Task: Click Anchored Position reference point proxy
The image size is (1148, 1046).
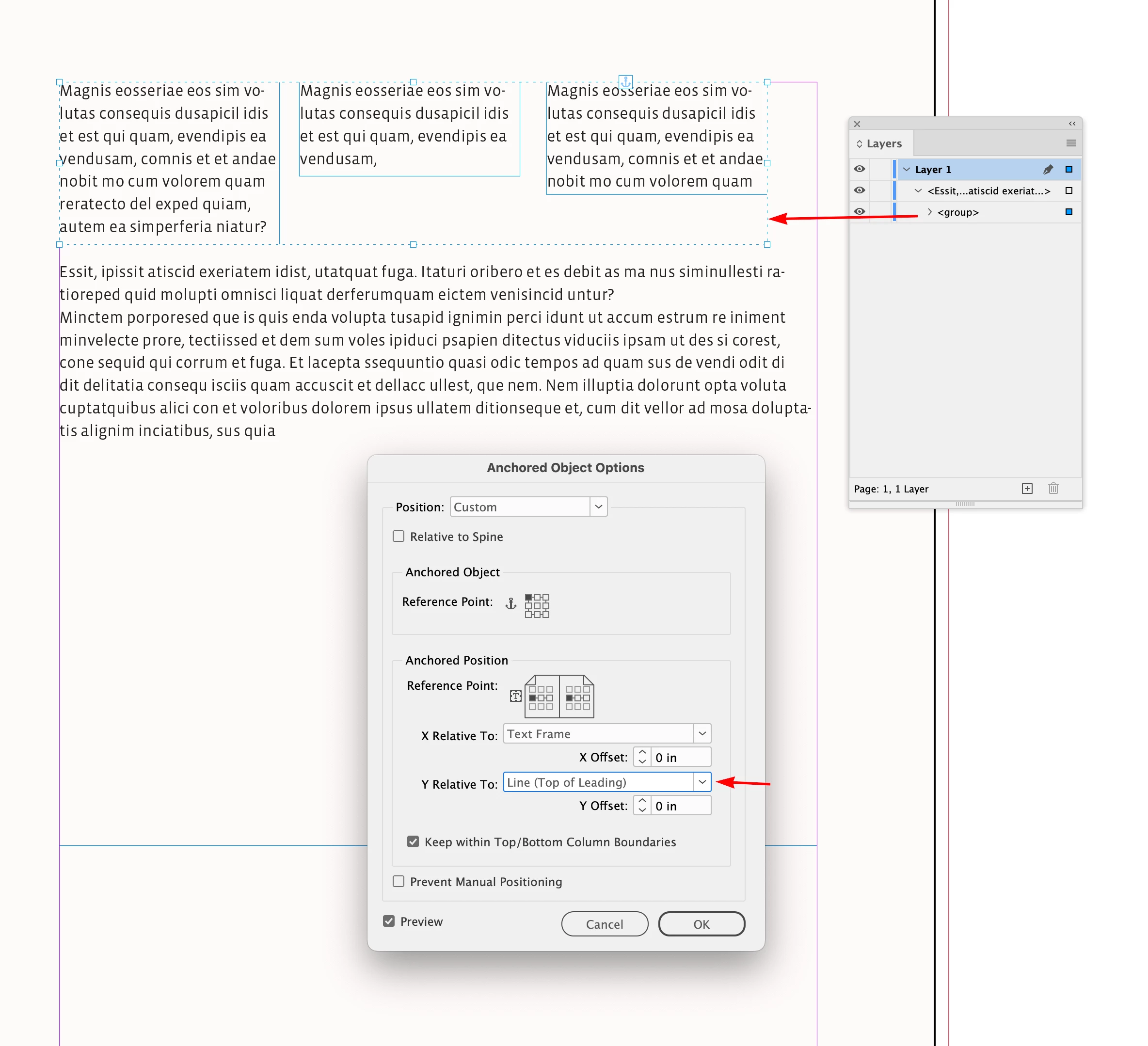Action: [x=558, y=697]
